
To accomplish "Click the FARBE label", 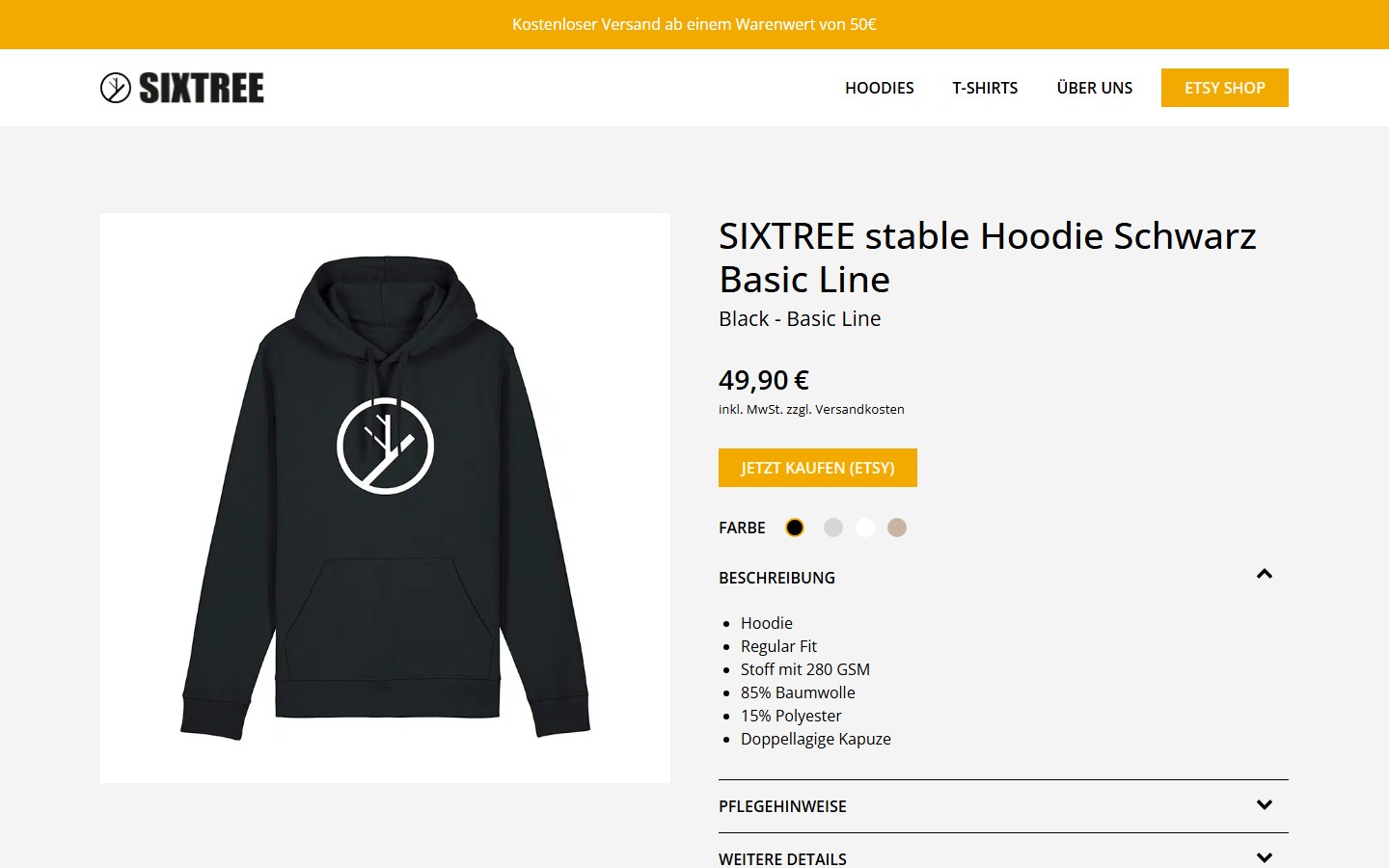I will 742,528.
